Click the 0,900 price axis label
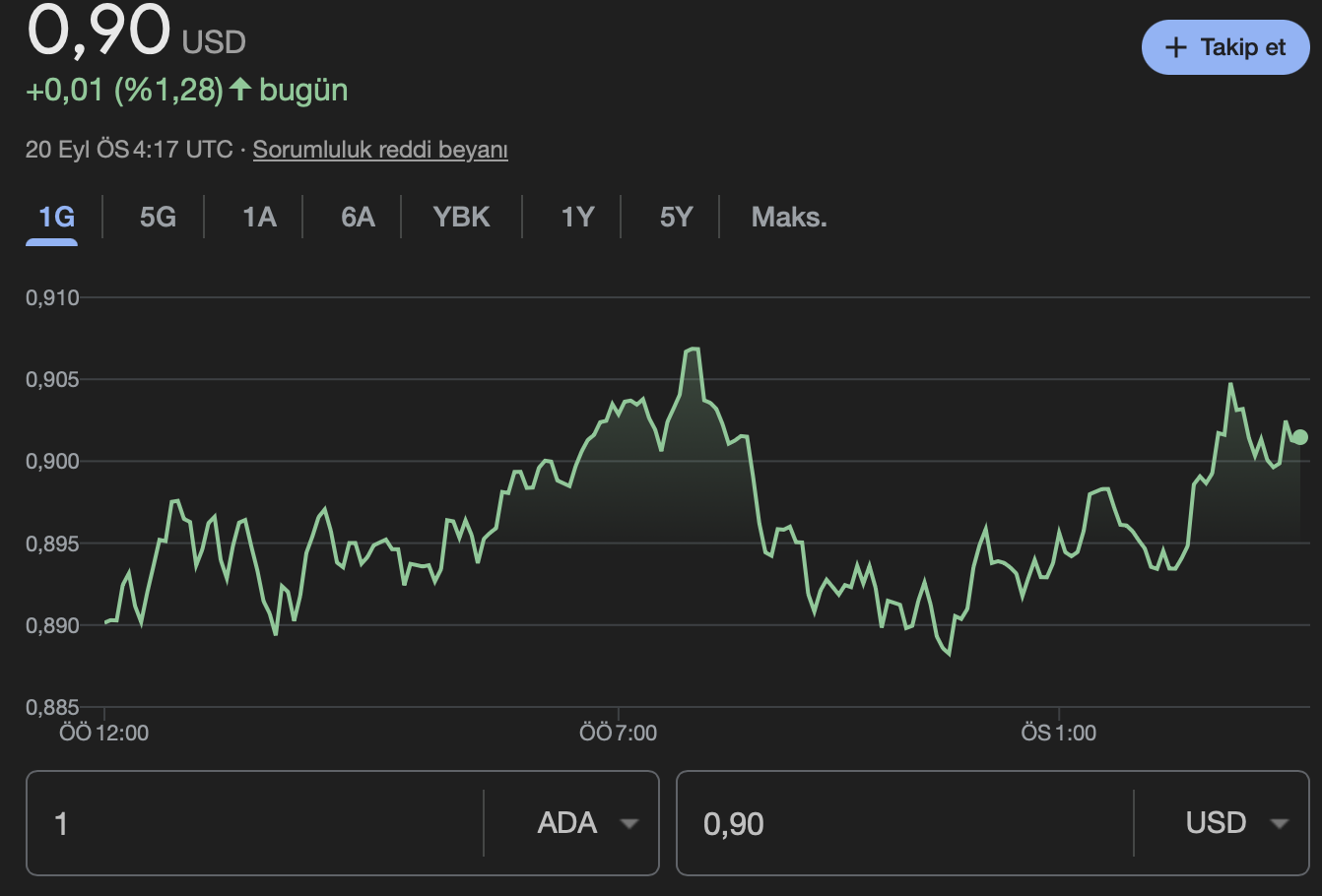The image size is (1322, 896). point(52,461)
